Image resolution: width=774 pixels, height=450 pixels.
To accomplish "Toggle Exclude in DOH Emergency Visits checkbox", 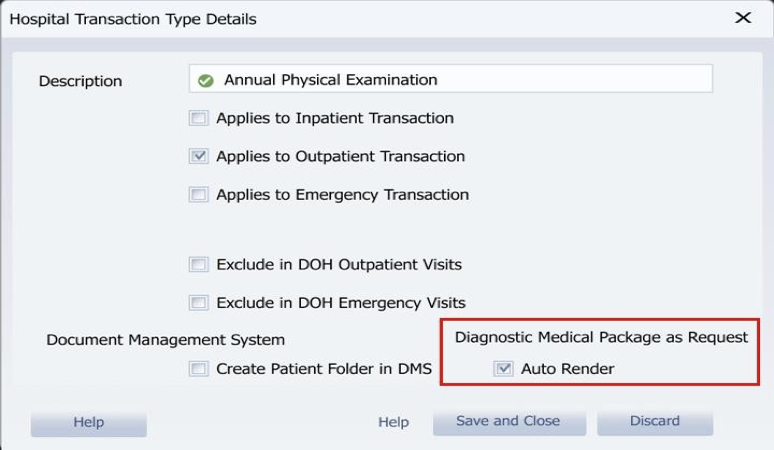I will [198, 302].
